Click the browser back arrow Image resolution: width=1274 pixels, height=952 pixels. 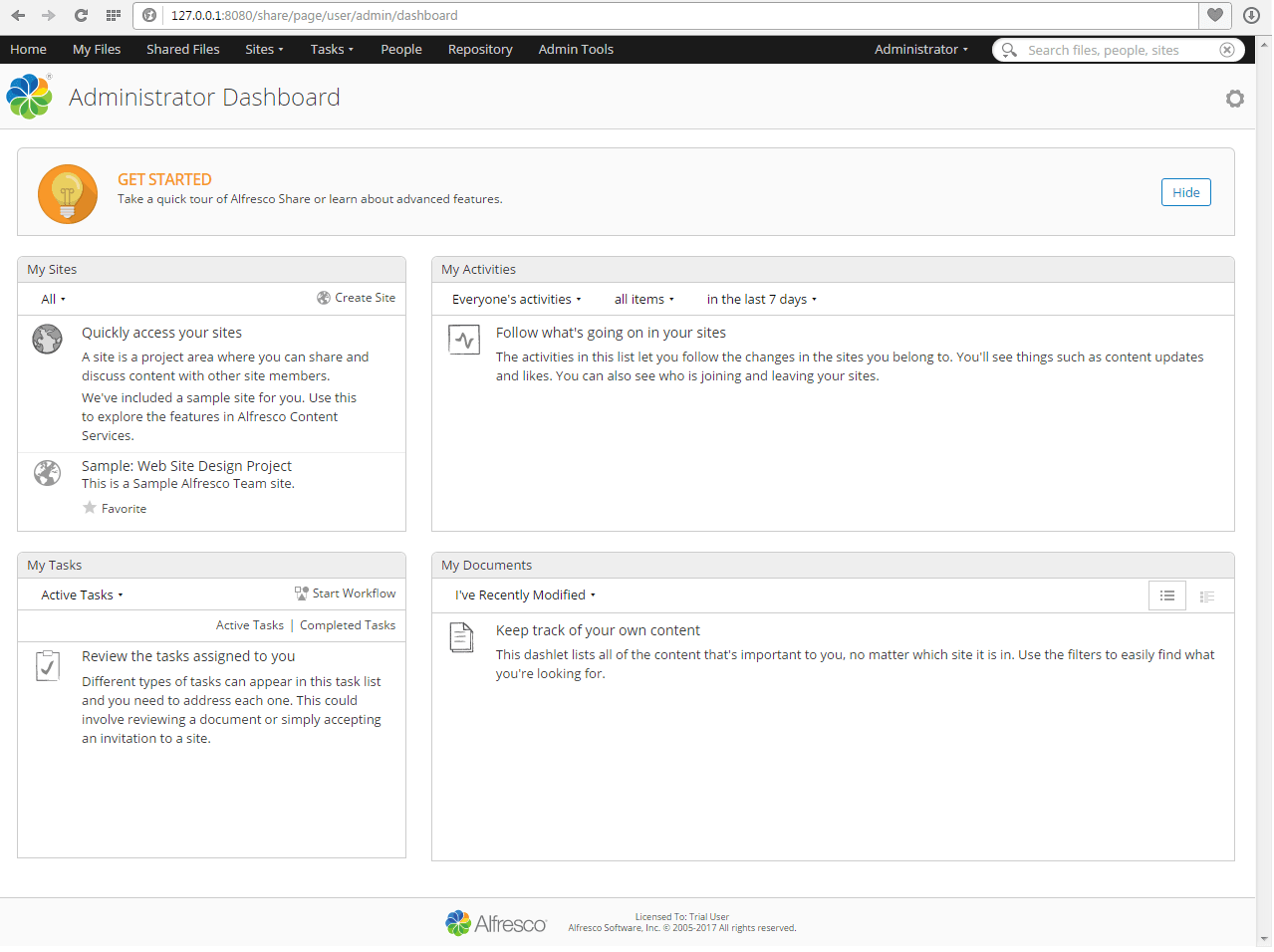(x=18, y=15)
